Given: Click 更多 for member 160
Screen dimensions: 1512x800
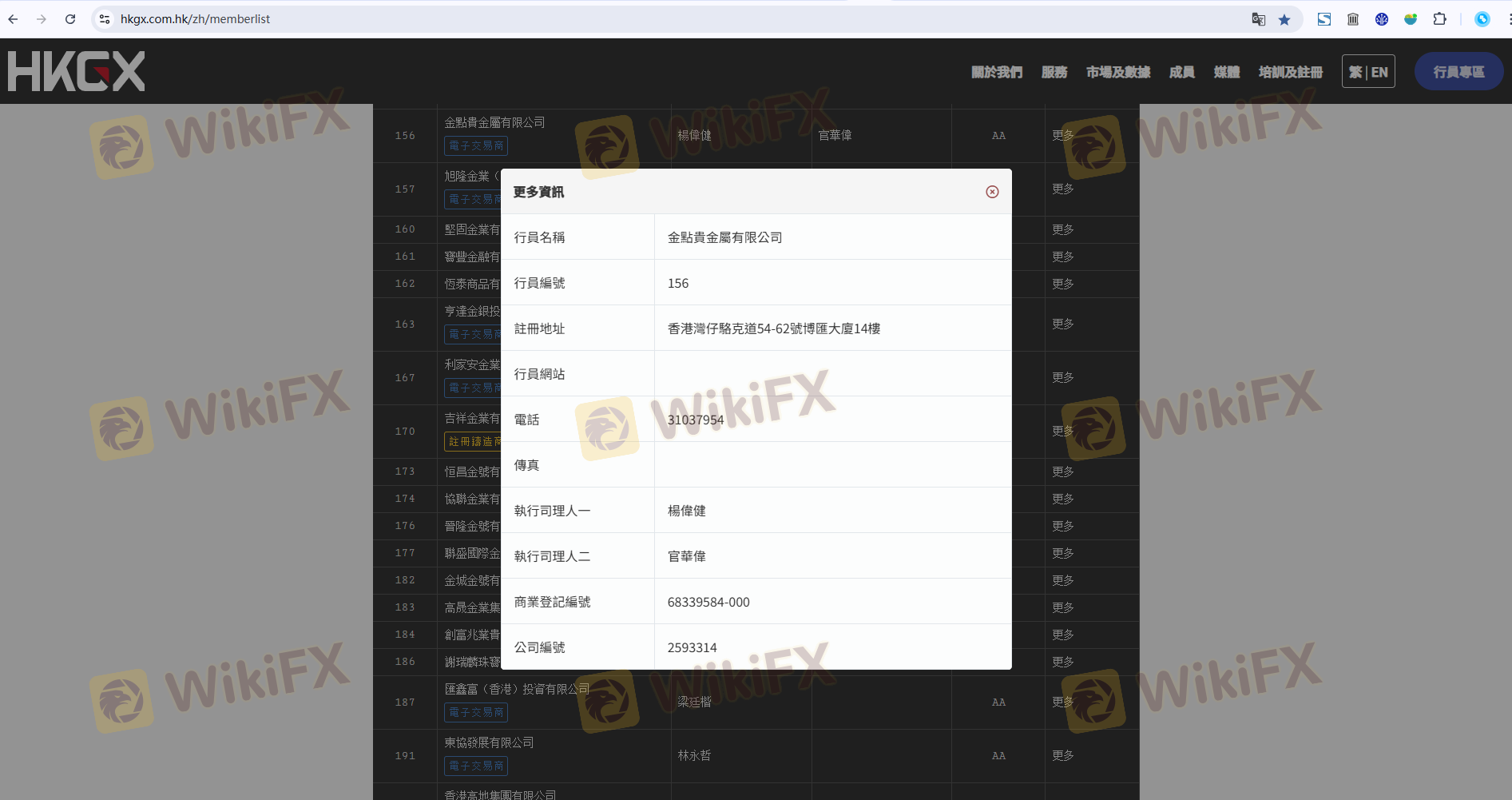Looking at the screenshot, I should pyautogui.click(x=1063, y=230).
